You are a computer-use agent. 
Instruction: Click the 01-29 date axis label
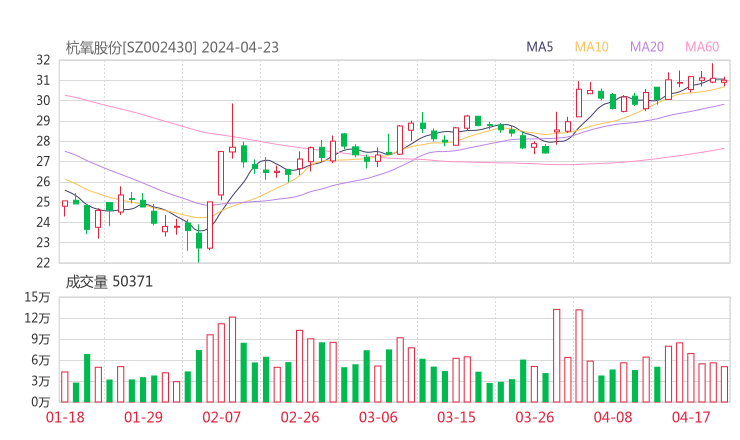tap(143, 417)
